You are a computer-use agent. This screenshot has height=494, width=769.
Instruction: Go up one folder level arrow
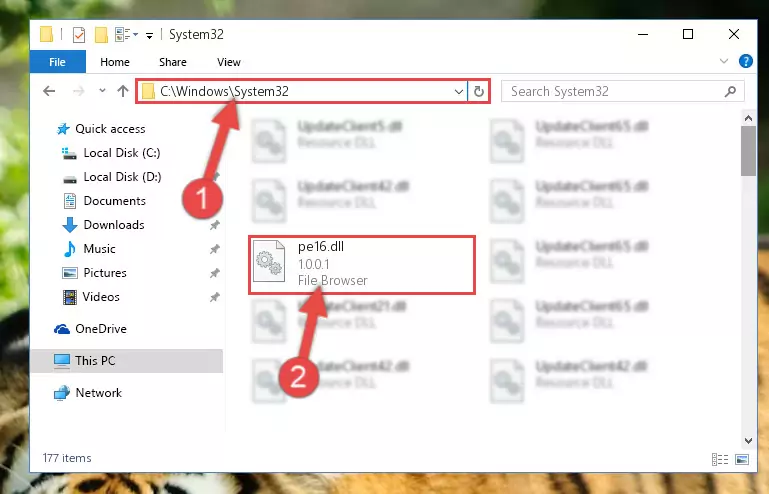(x=123, y=91)
